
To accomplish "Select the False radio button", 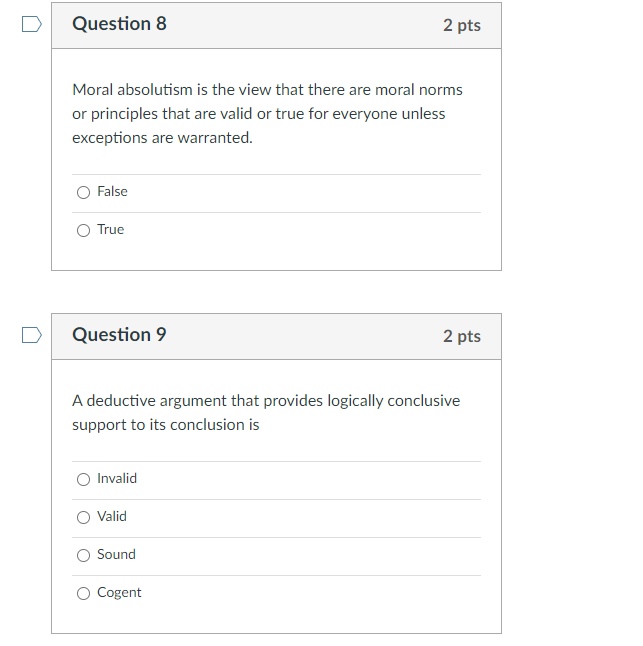I will coord(83,192).
